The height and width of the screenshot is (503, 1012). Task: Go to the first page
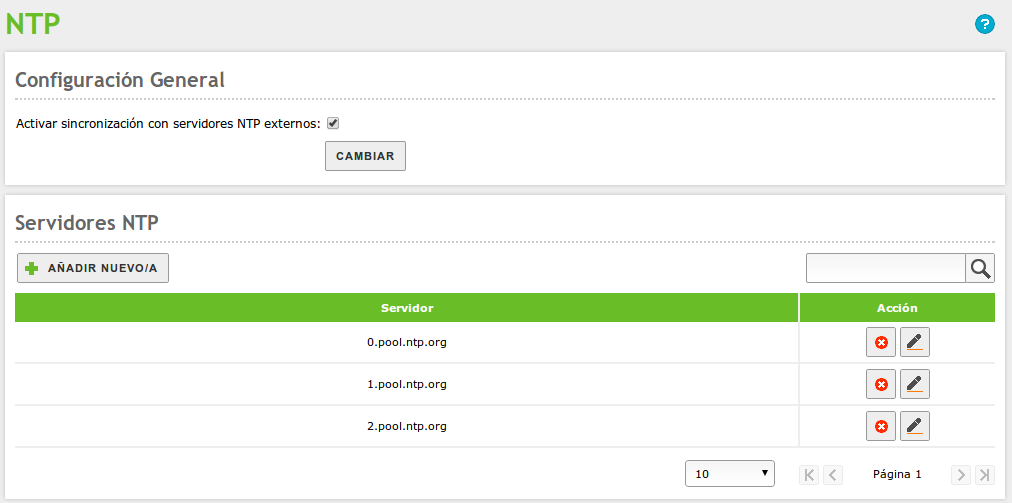point(809,475)
